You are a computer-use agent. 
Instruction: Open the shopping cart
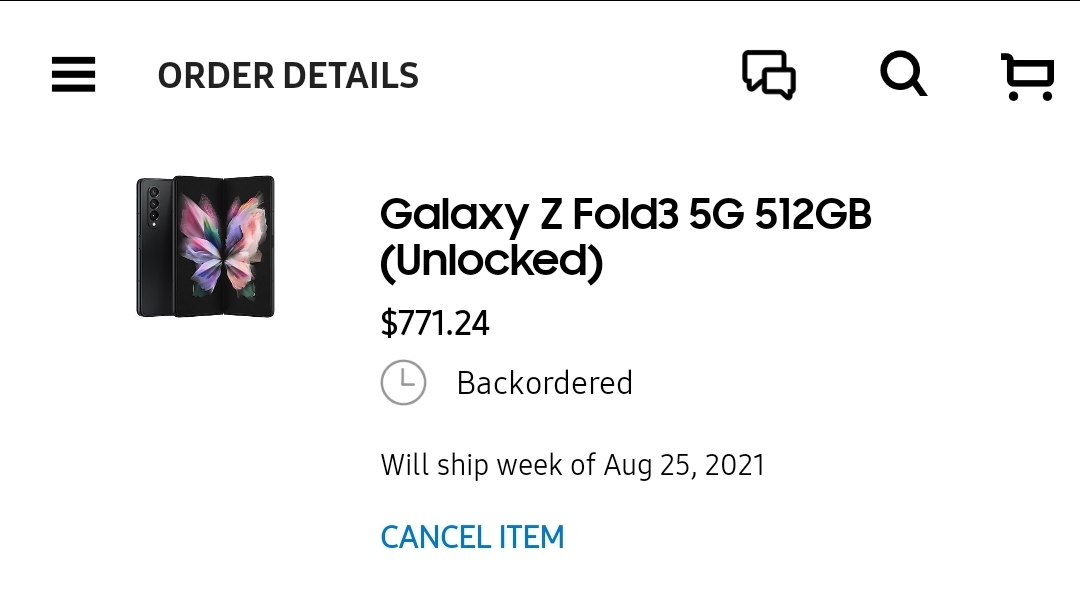(x=1027, y=76)
